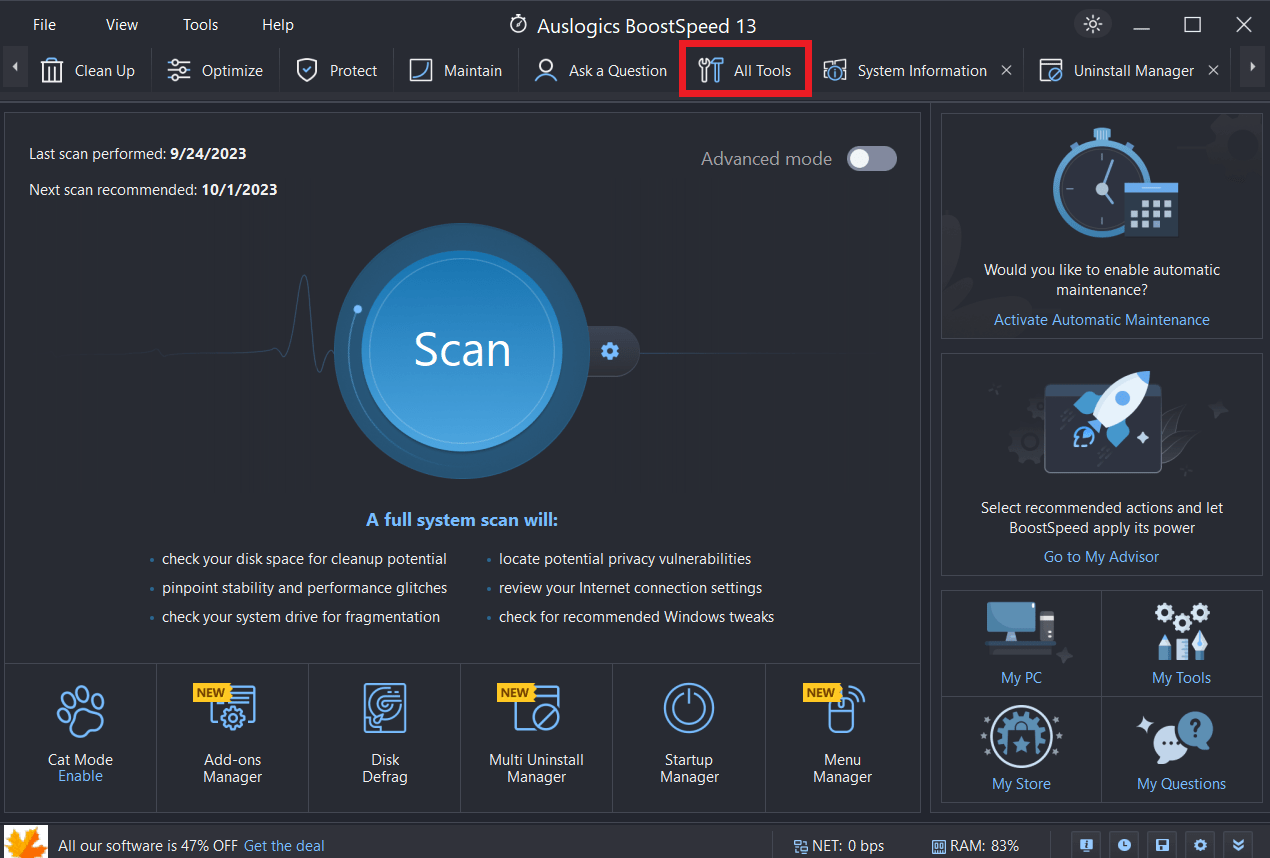
Task: Close the System Information tab
Action: pyautogui.click(x=1006, y=71)
